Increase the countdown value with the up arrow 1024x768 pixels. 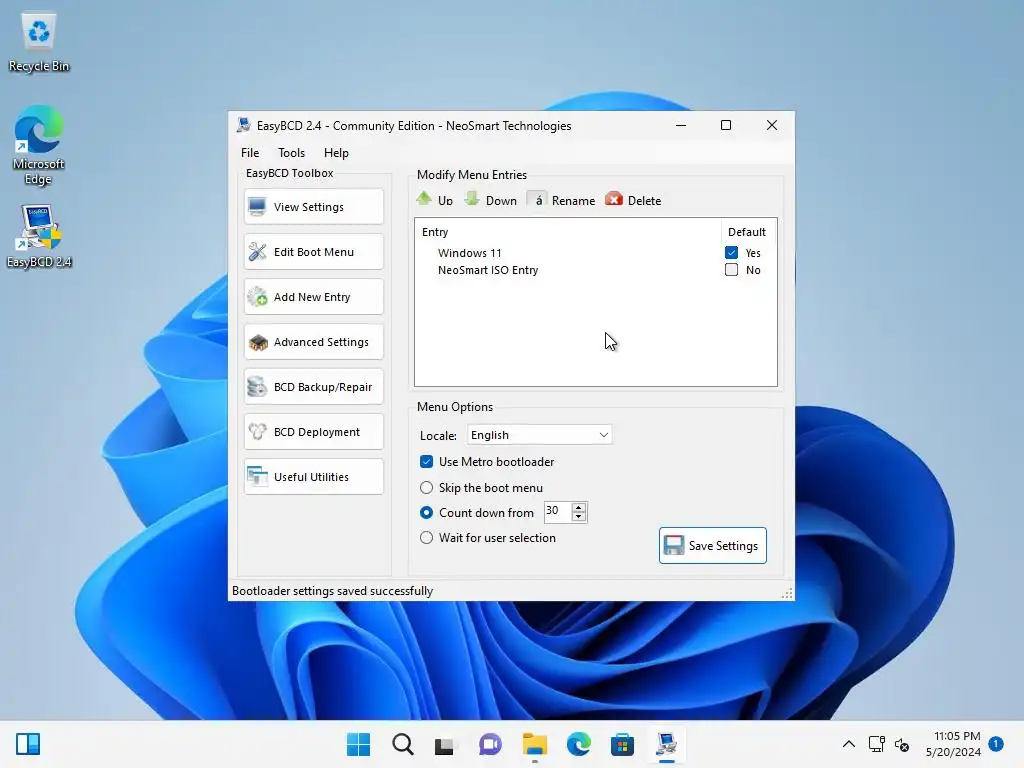(579, 507)
